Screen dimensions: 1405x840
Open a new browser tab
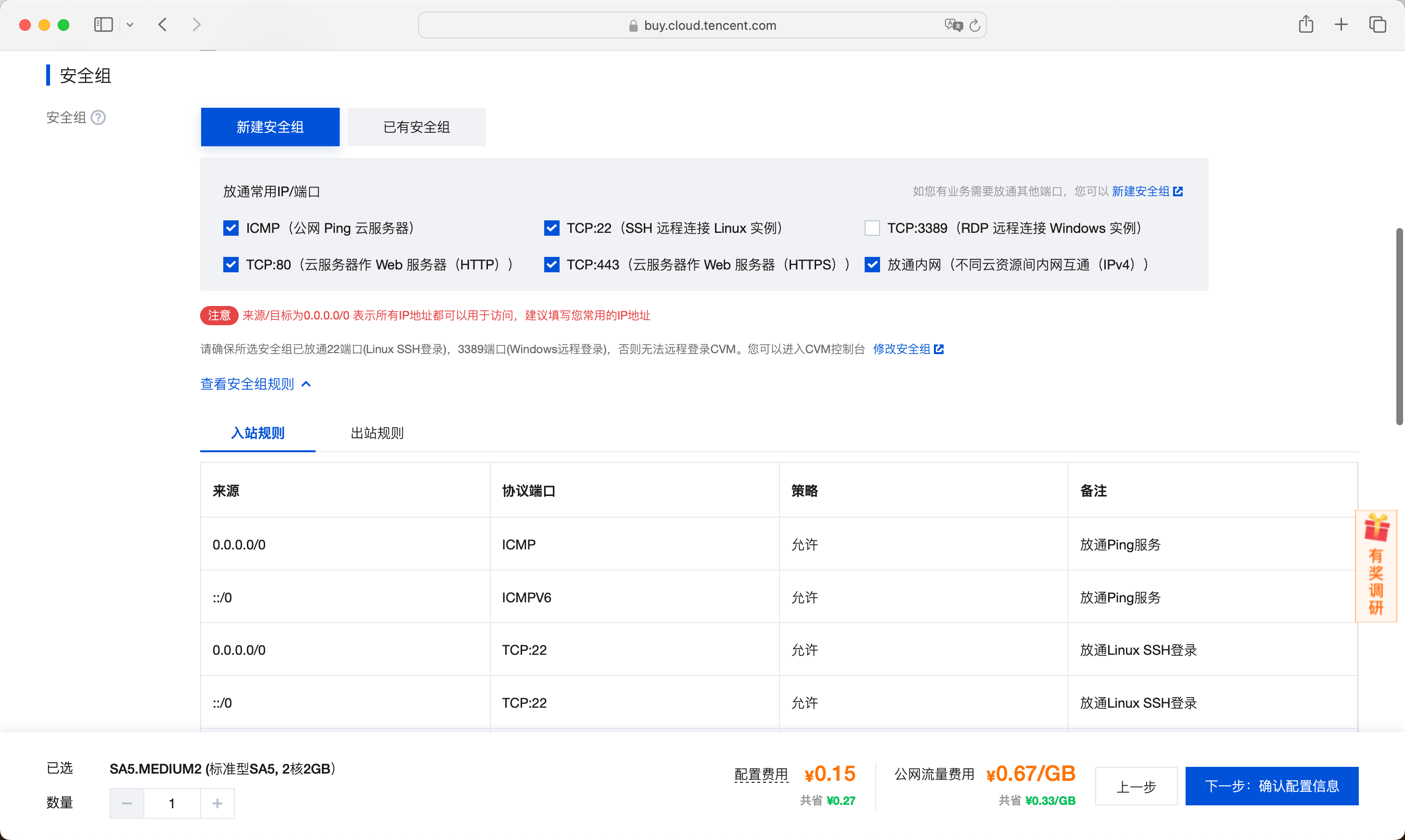point(1341,25)
